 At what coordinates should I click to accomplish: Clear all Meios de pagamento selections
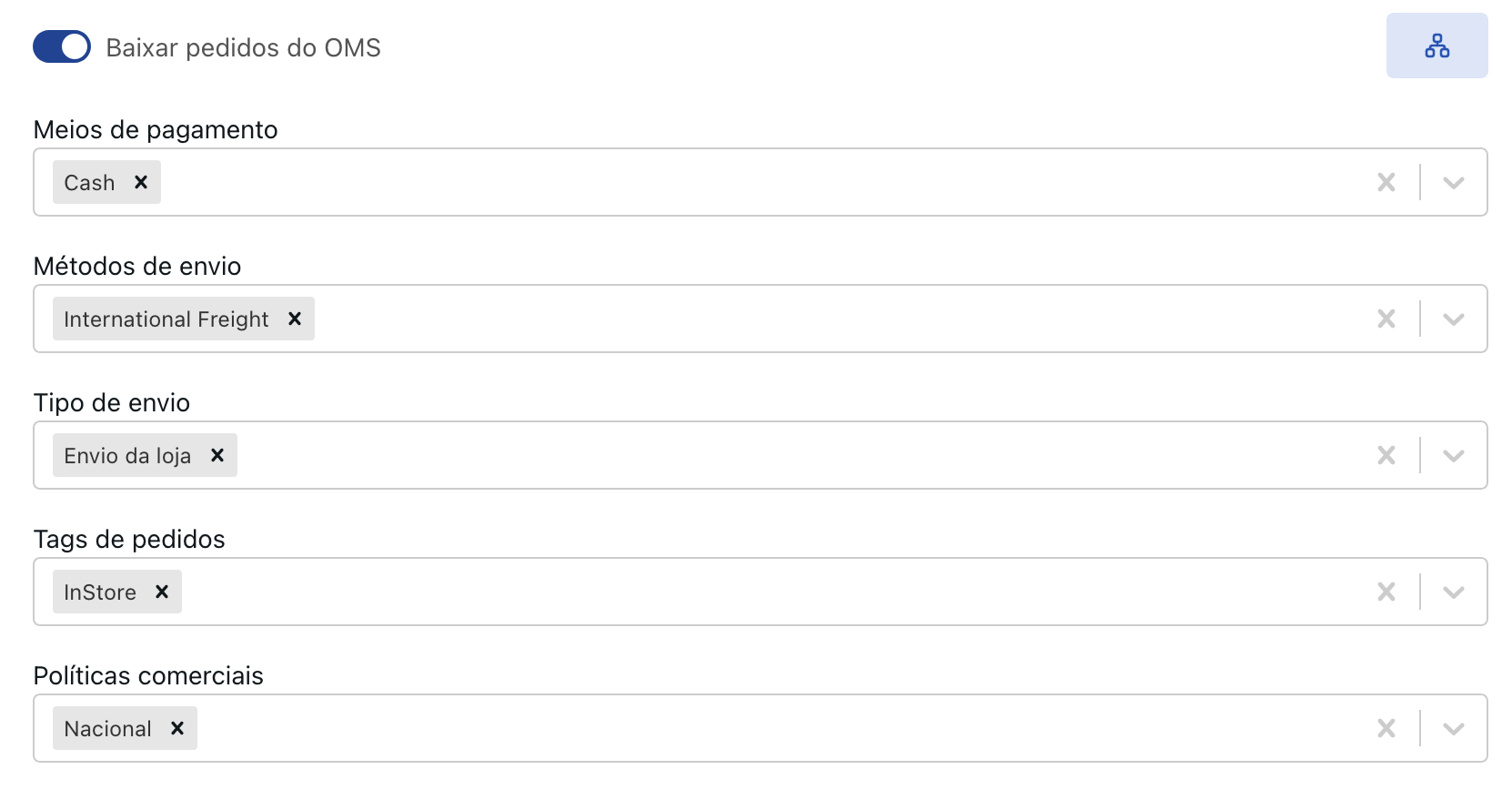[1386, 182]
